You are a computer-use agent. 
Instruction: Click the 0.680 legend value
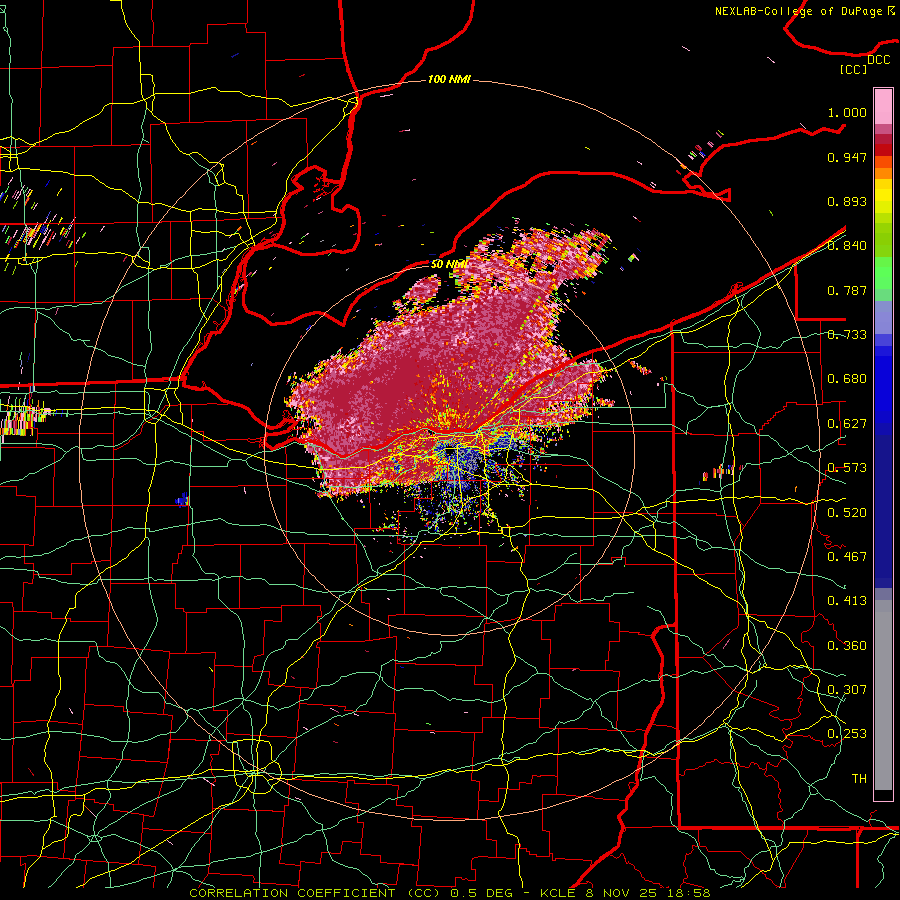(x=847, y=379)
